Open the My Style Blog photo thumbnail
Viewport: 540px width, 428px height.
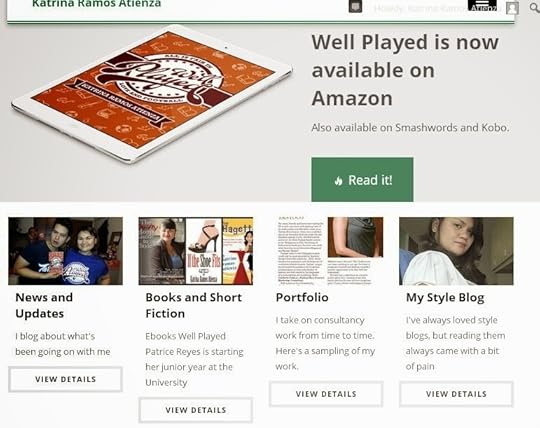(x=456, y=251)
